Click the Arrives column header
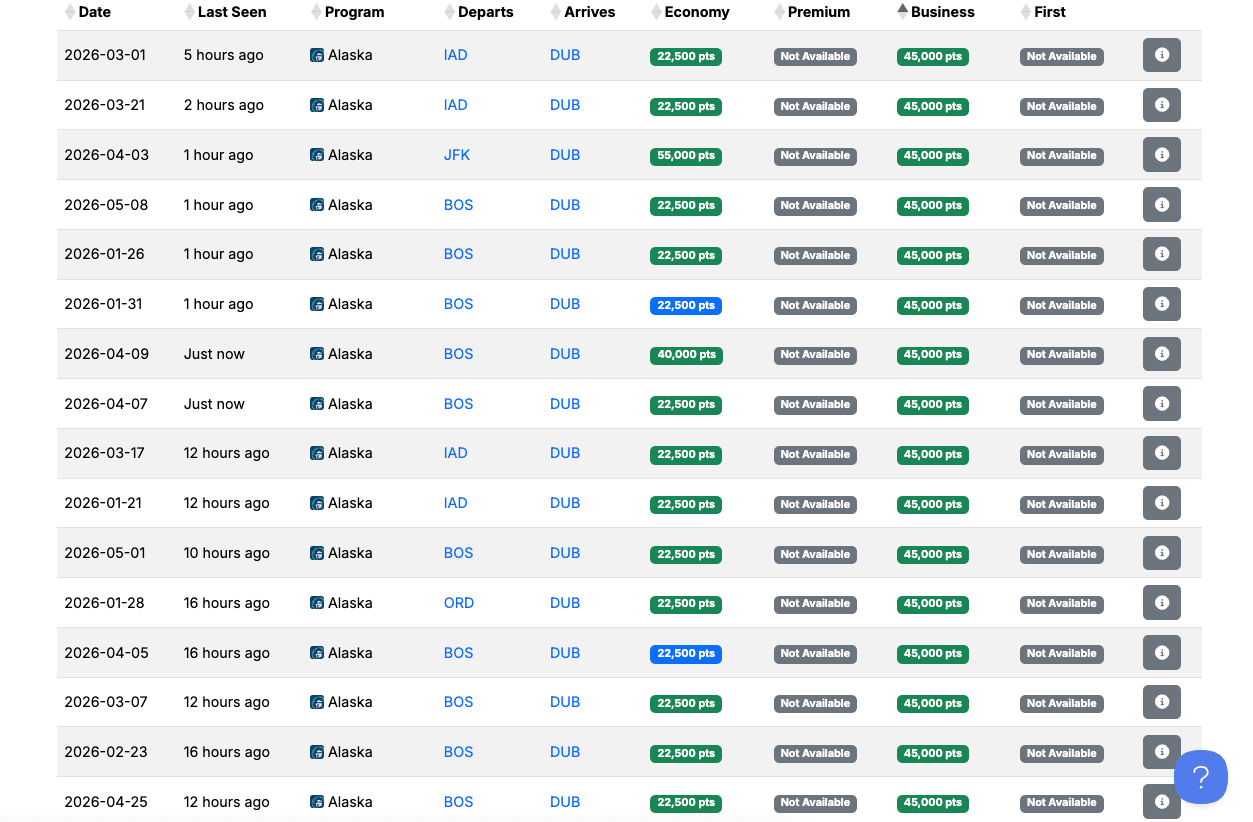The width and height of the screenshot is (1253, 822). pyautogui.click(x=591, y=12)
